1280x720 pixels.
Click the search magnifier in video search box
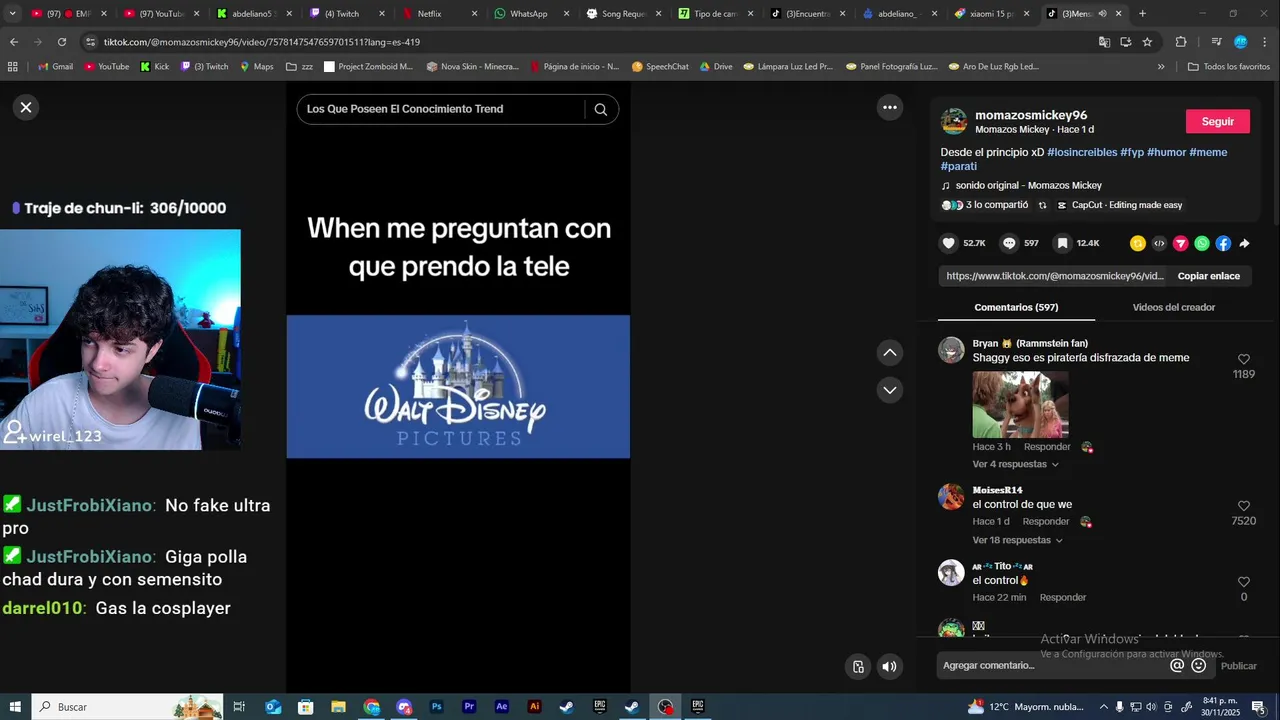pyautogui.click(x=601, y=109)
